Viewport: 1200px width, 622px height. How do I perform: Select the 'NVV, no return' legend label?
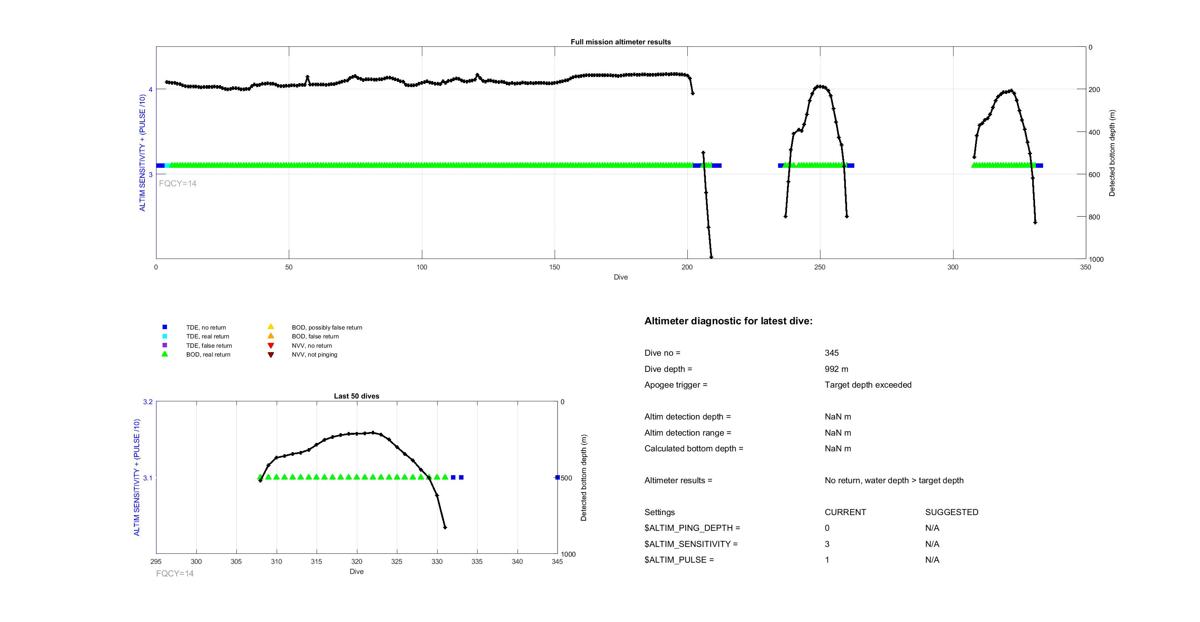tap(311, 345)
